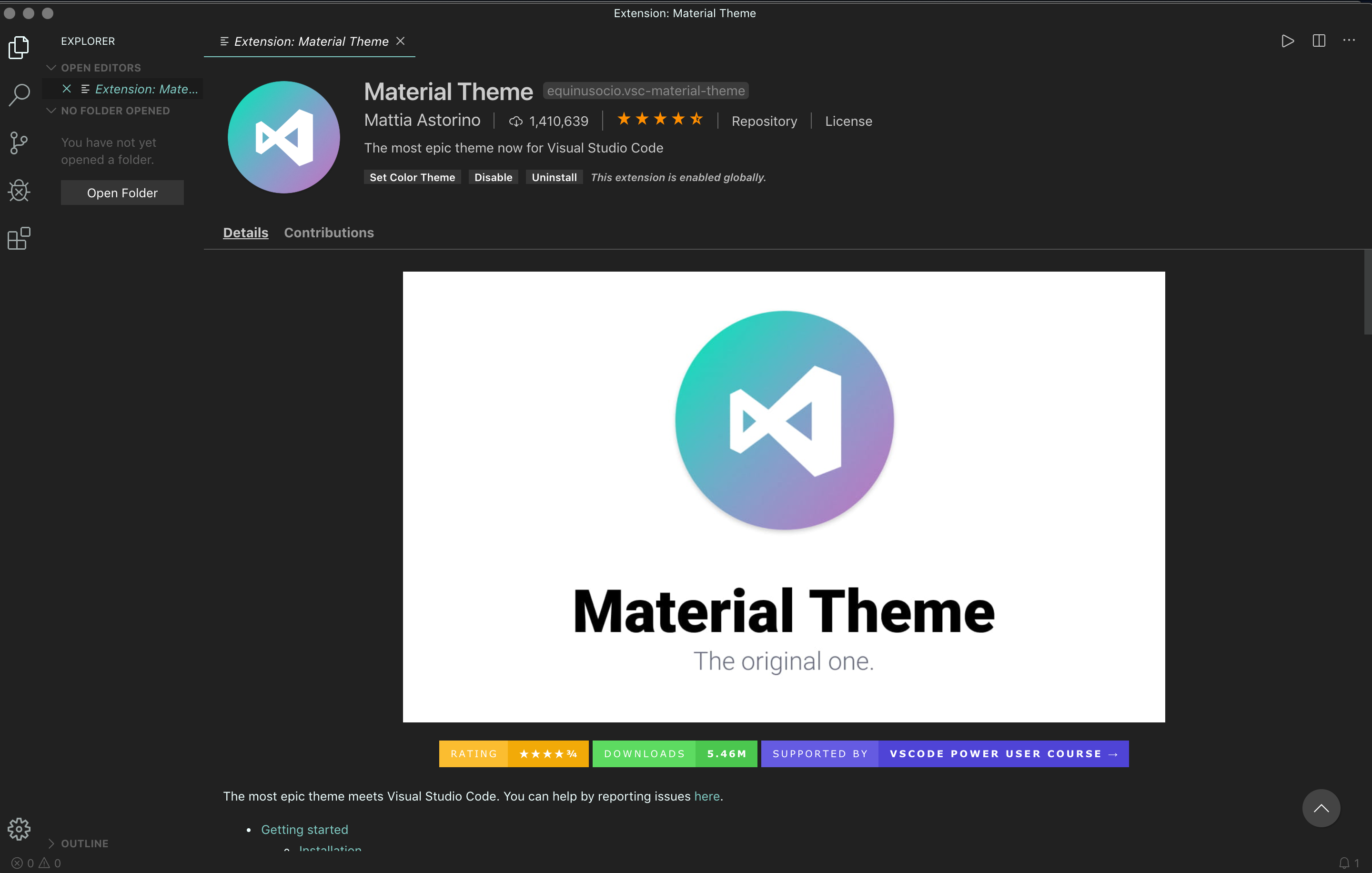The width and height of the screenshot is (1372, 873).
Task: Open the more actions ellipsis menu
Action: (x=1349, y=41)
